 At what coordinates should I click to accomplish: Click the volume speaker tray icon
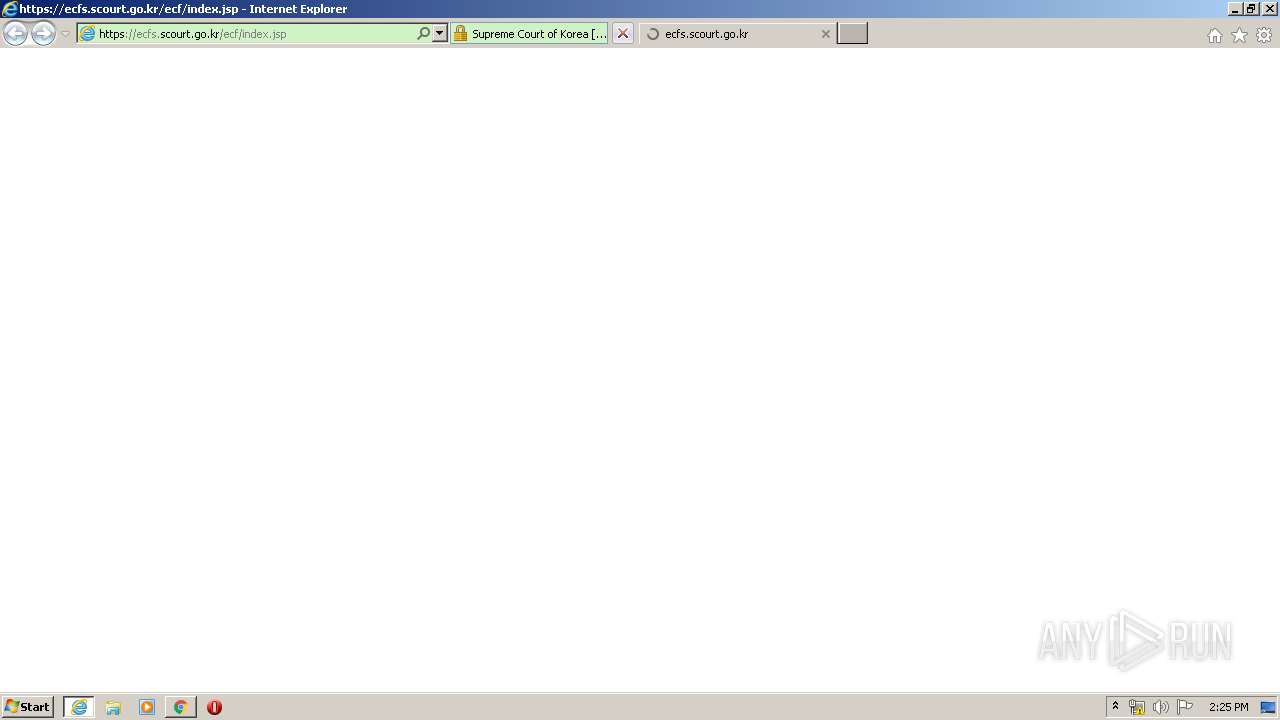click(1160, 707)
